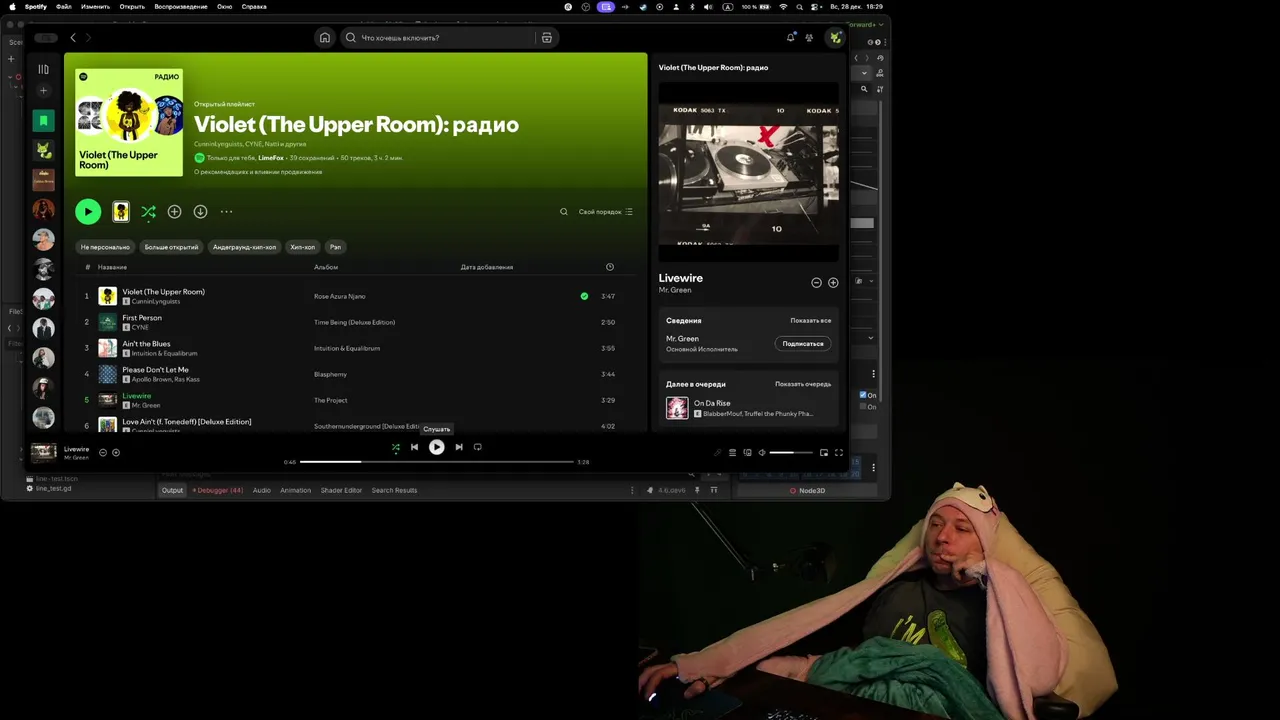
Task: Open the Свой порядок sort dropdown
Action: (x=606, y=212)
